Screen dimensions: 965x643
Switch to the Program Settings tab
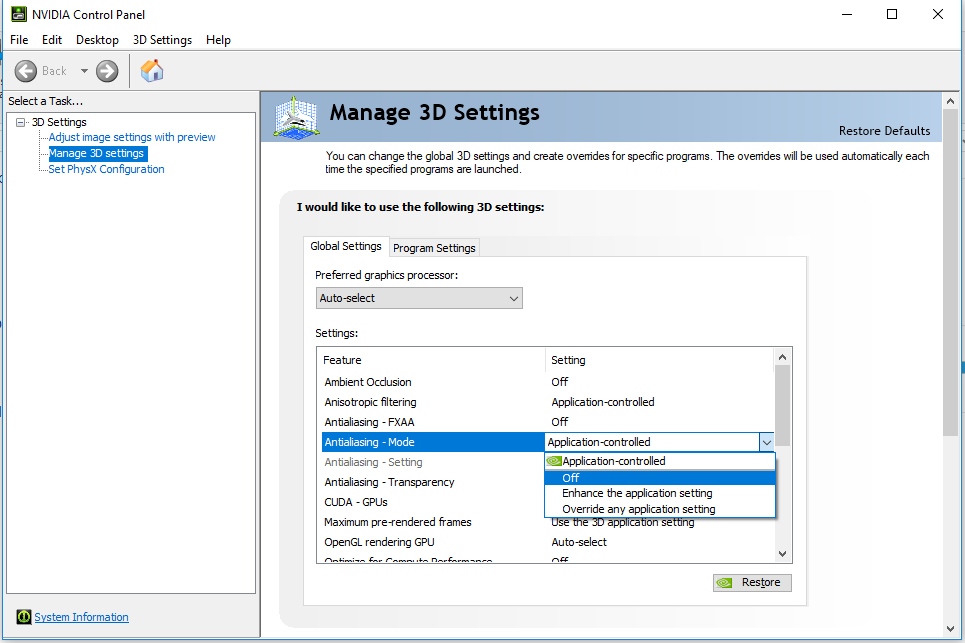coord(434,248)
